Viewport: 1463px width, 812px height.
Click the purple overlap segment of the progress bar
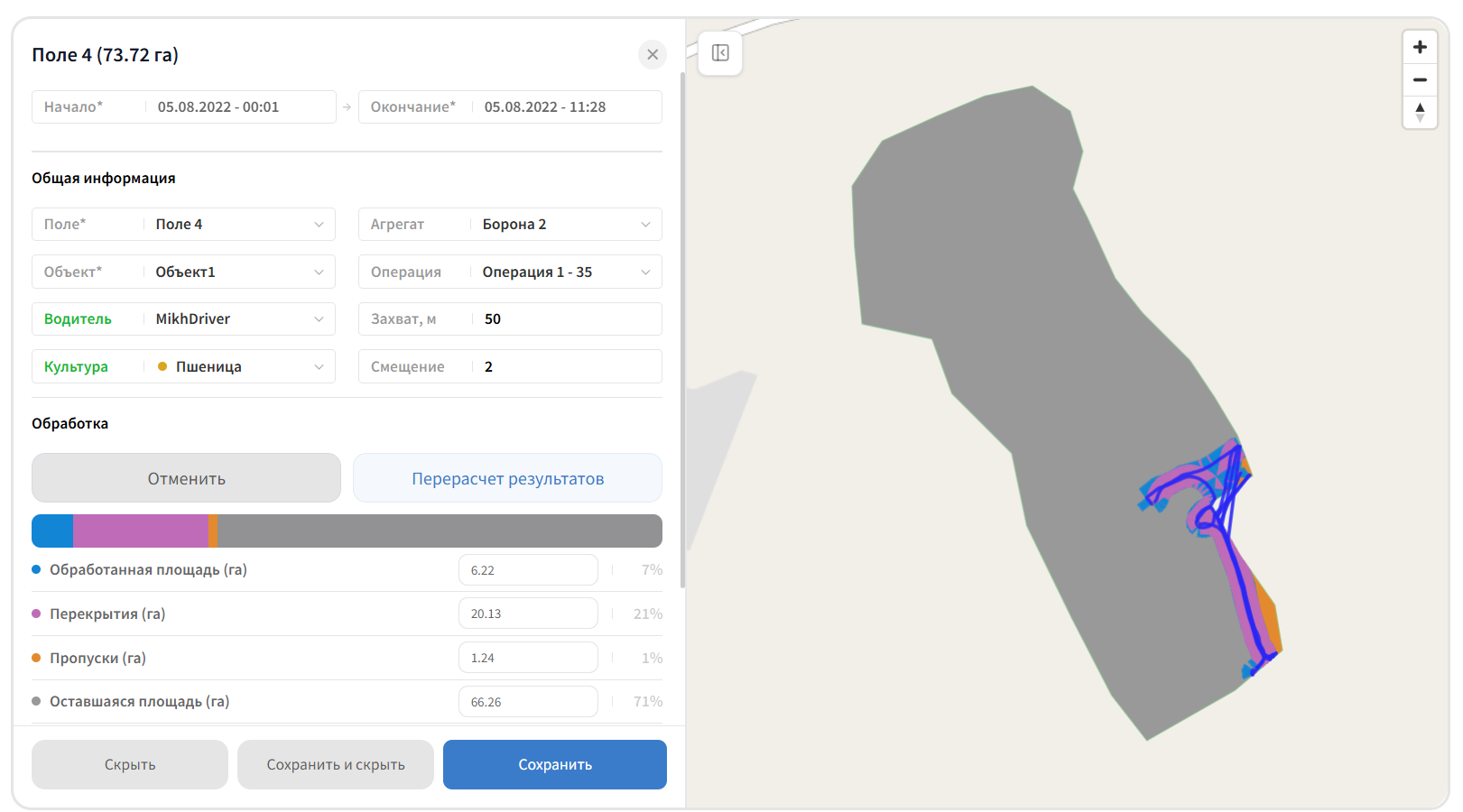point(141,531)
